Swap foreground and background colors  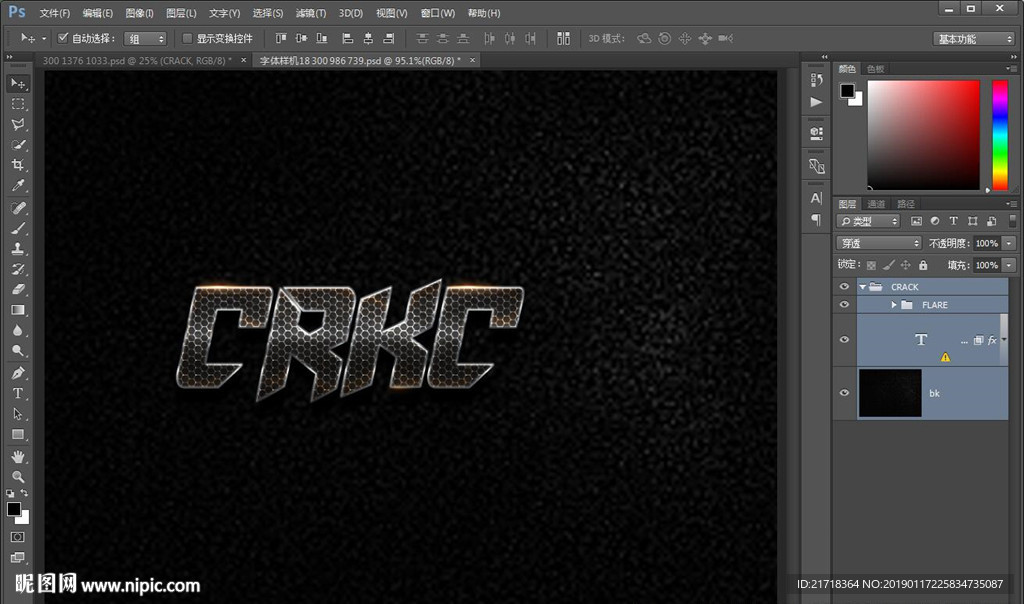click(24, 493)
